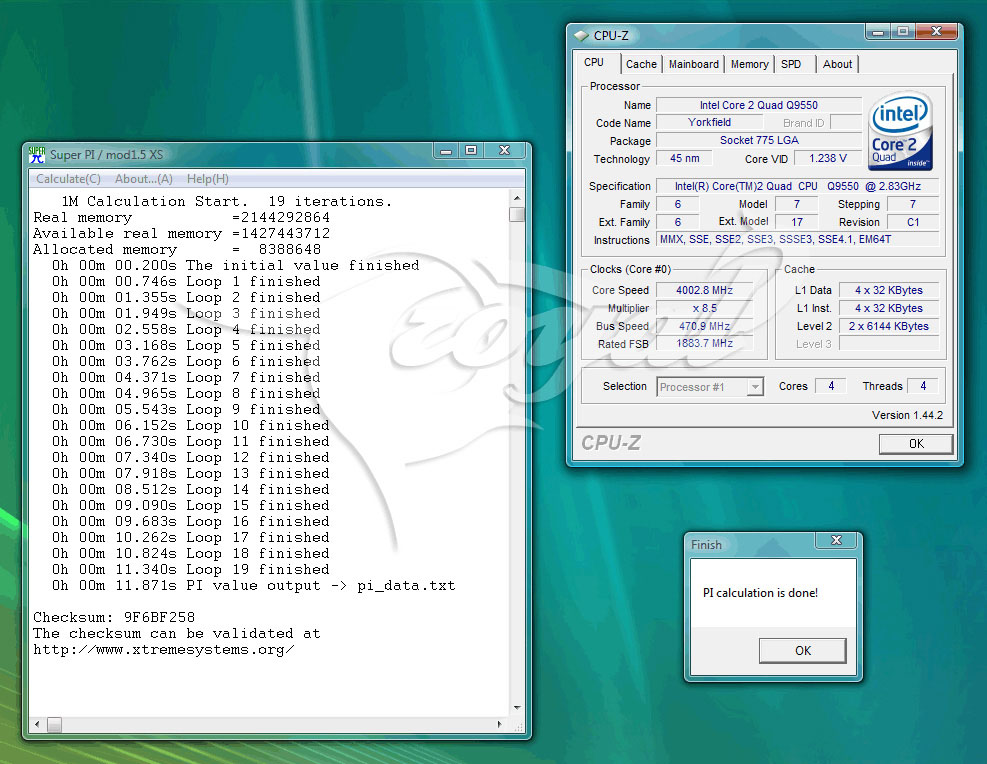Click the Package value 'Socket 775 LGA'
987x764 pixels.
(x=759, y=140)
